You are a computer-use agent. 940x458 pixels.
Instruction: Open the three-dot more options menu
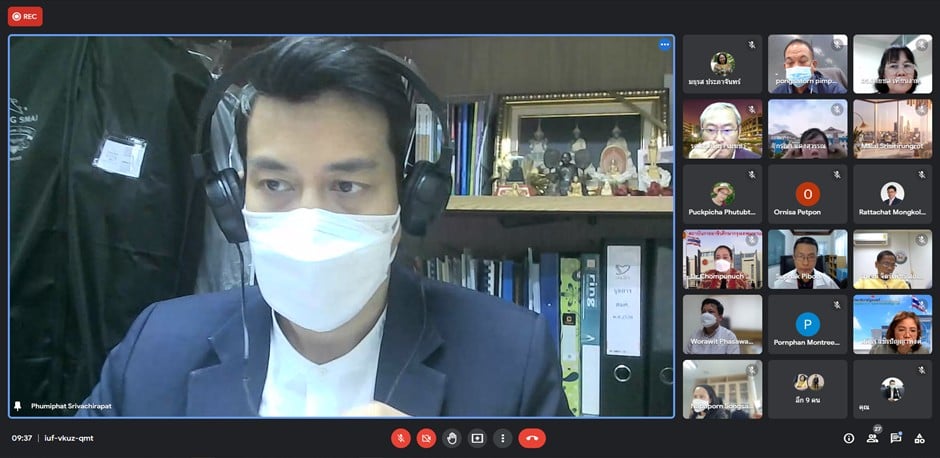tap(502, 438)
